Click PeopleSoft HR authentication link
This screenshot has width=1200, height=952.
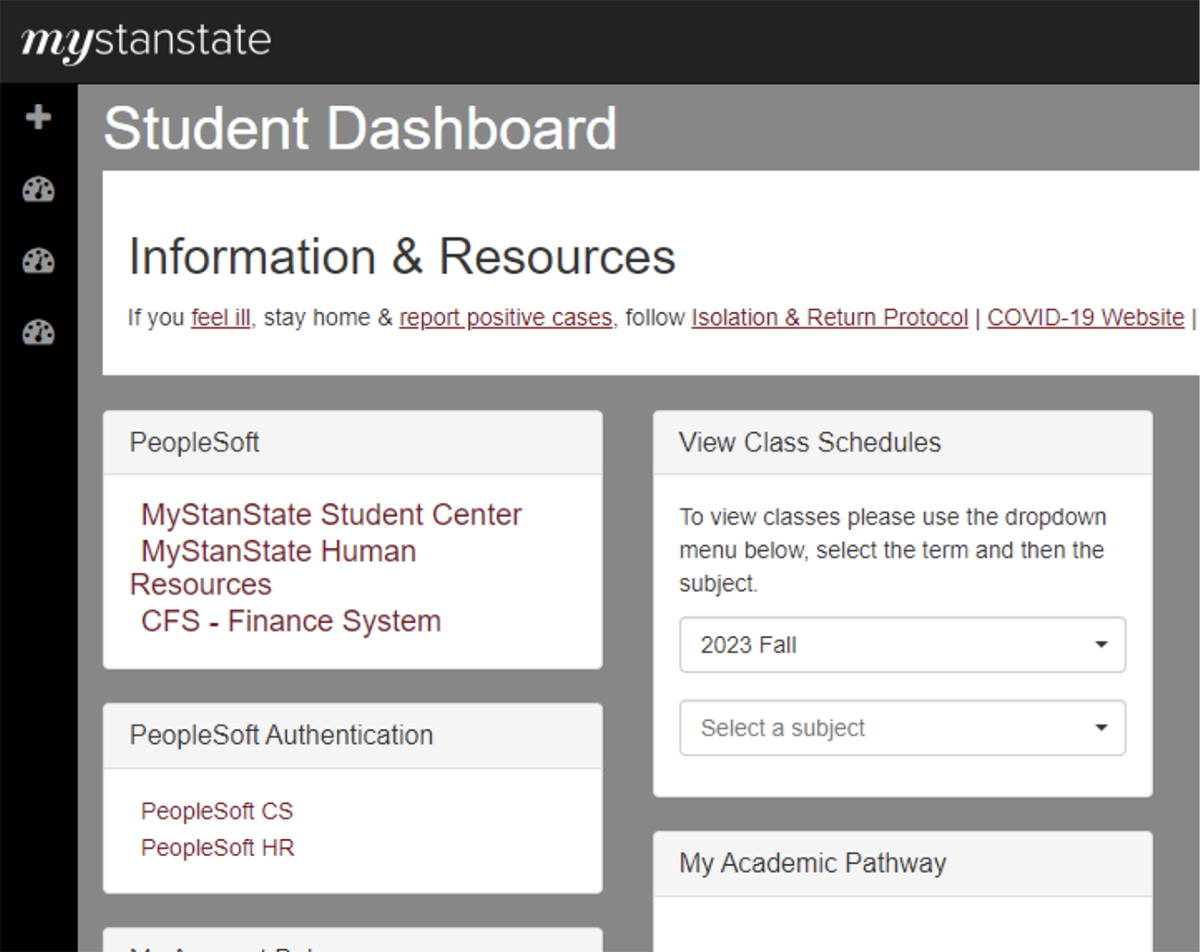218,848
